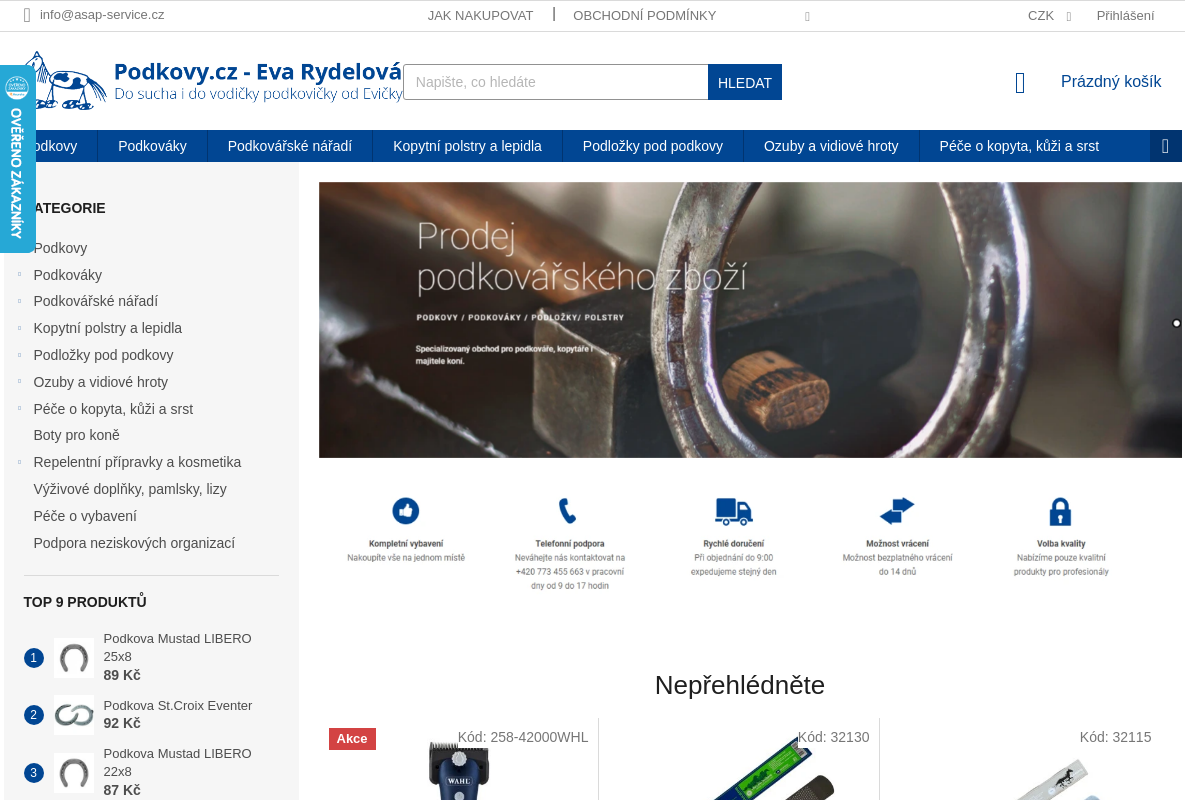
Task: Click Podkova Mustad LIBERO 25x8 product name
Action: pos(177,647)
